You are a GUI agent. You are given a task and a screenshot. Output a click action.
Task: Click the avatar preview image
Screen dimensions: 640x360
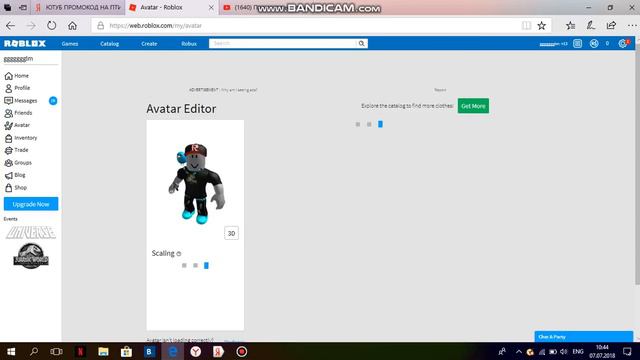(196, 184)
